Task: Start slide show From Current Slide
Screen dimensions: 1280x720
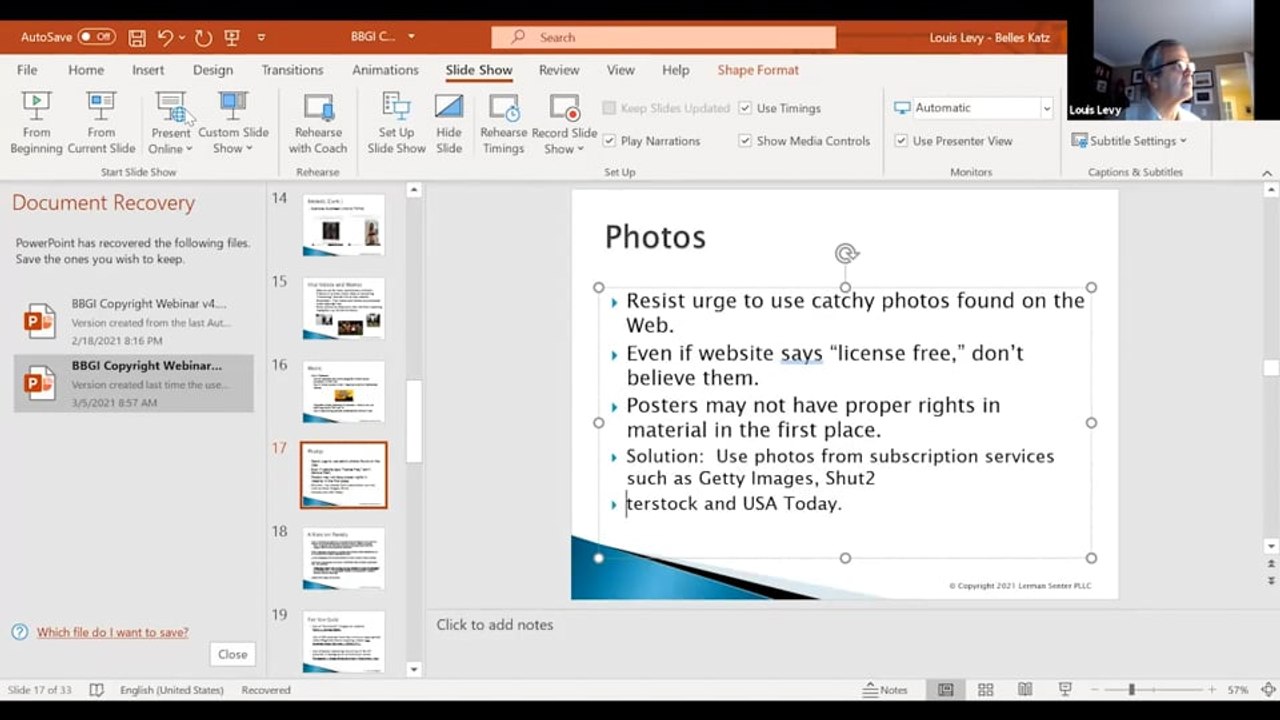Action: [x=101, y=123]
